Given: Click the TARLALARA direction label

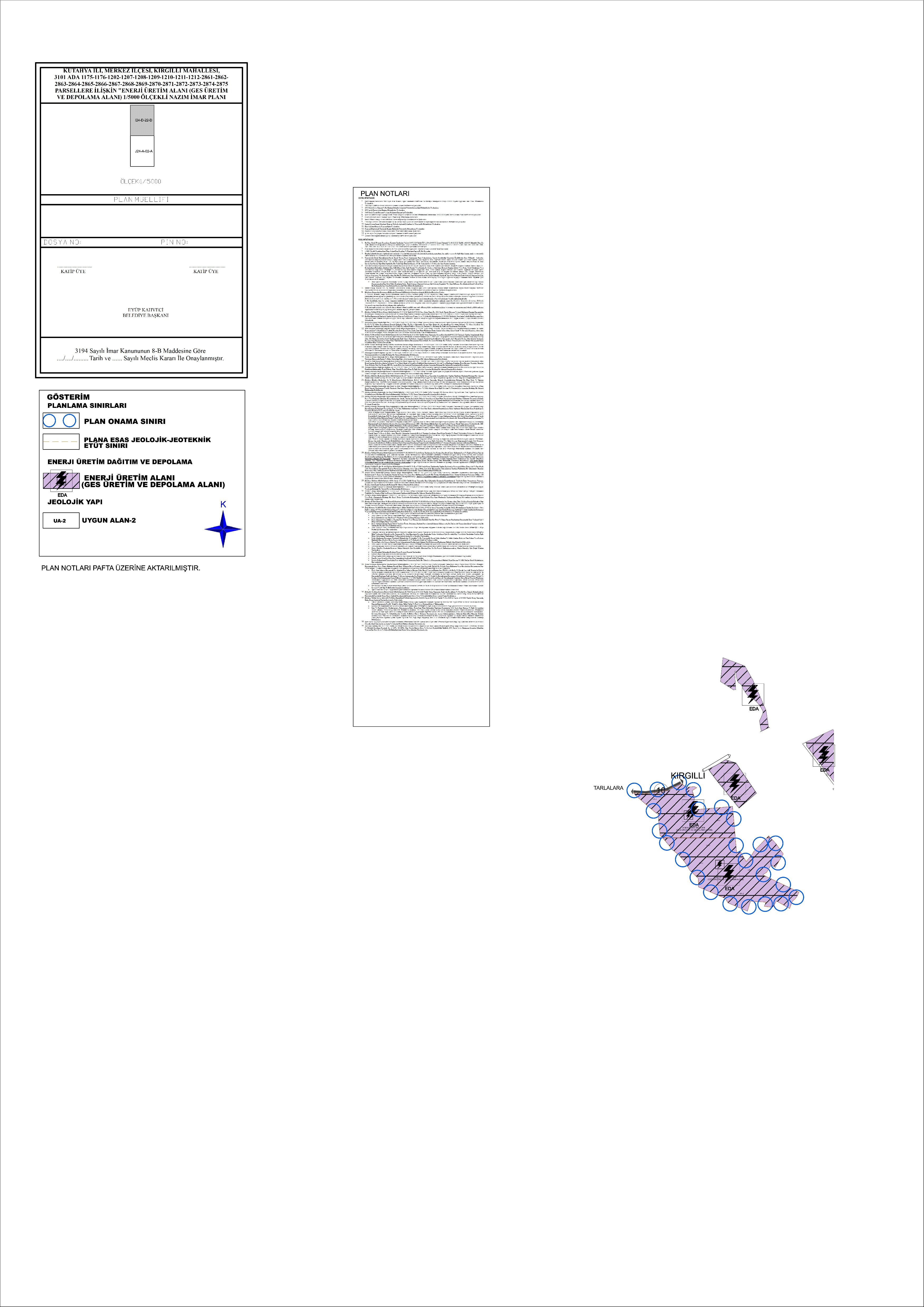Looking at the screenshot, I should [x=608, y=789].
